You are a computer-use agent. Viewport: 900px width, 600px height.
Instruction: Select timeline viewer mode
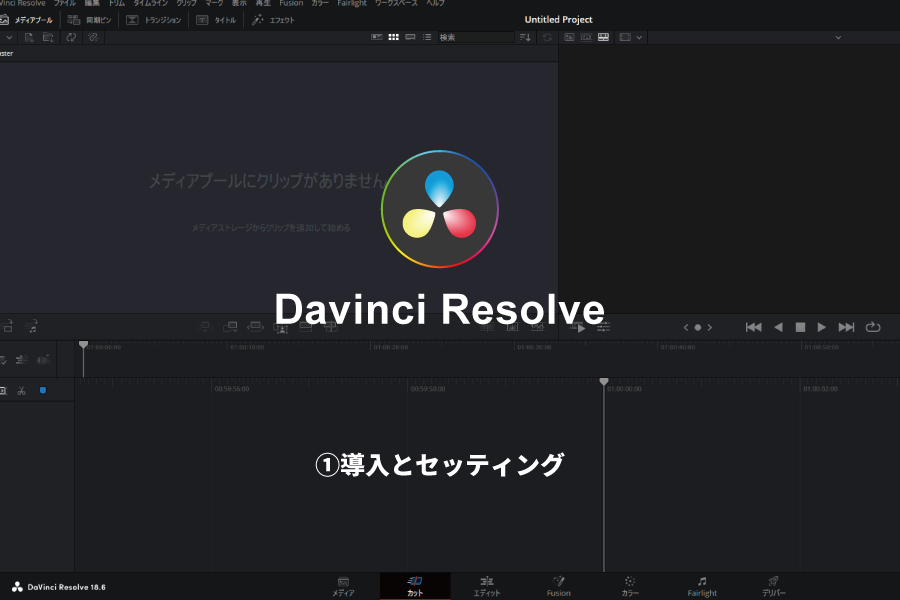603,37
